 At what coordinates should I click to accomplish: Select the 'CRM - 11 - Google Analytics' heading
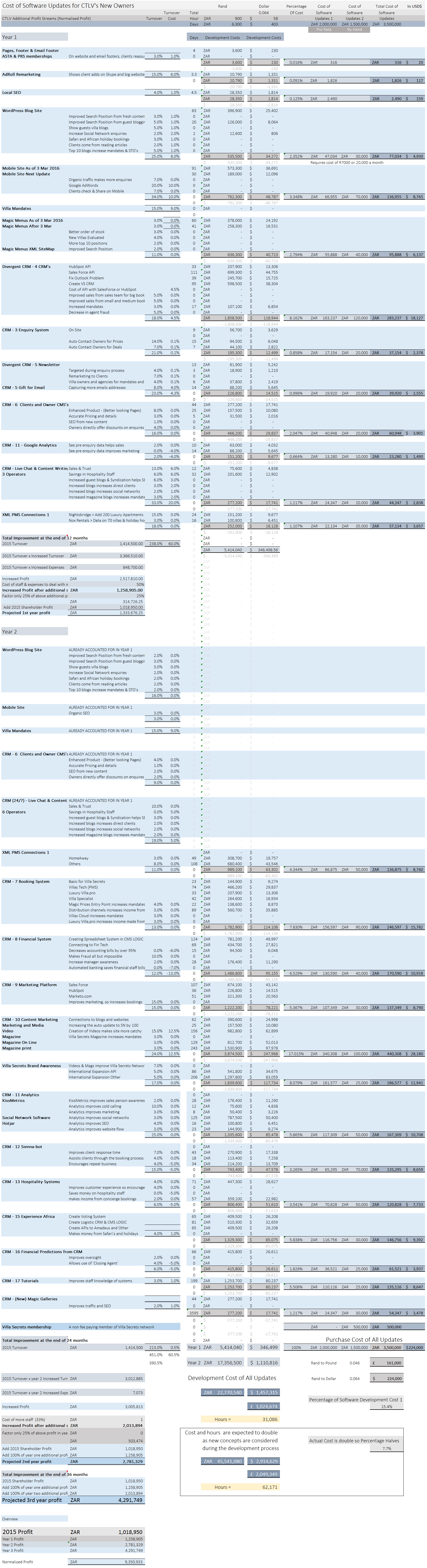[x=29, y=445]
